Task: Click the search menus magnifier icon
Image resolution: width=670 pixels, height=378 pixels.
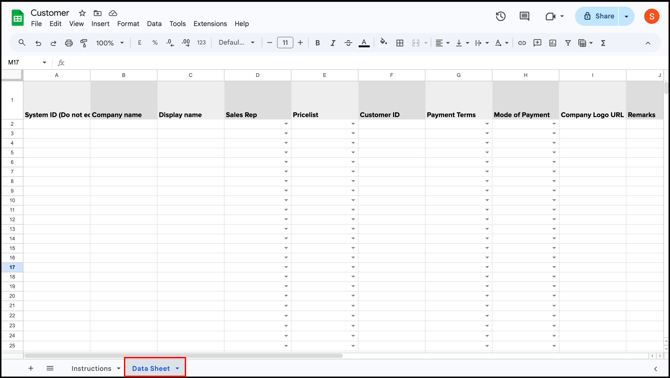Action: (x=22, y=43)
